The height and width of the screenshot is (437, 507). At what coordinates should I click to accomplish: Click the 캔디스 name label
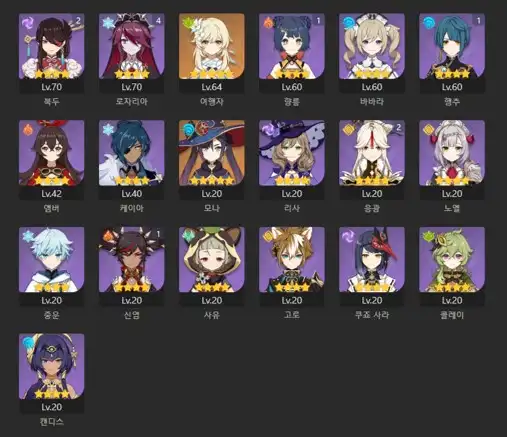tap(52, 422)
